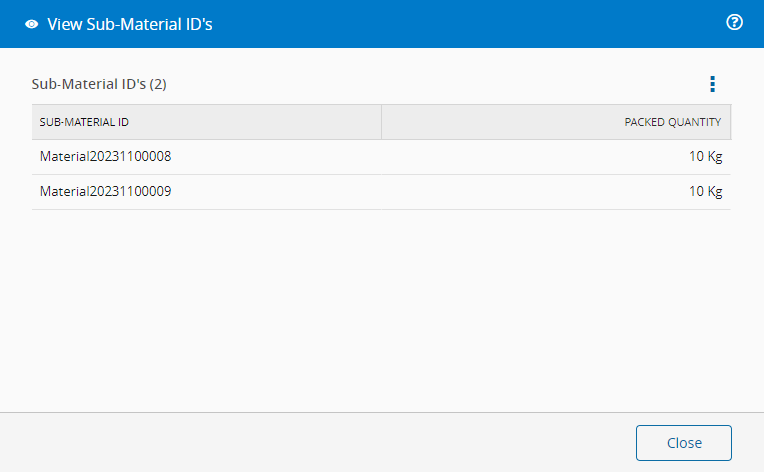Screen dimensions: 764x472
Task: Click packed quantity of Material20231100009
Action: click(x=705, y=192)
